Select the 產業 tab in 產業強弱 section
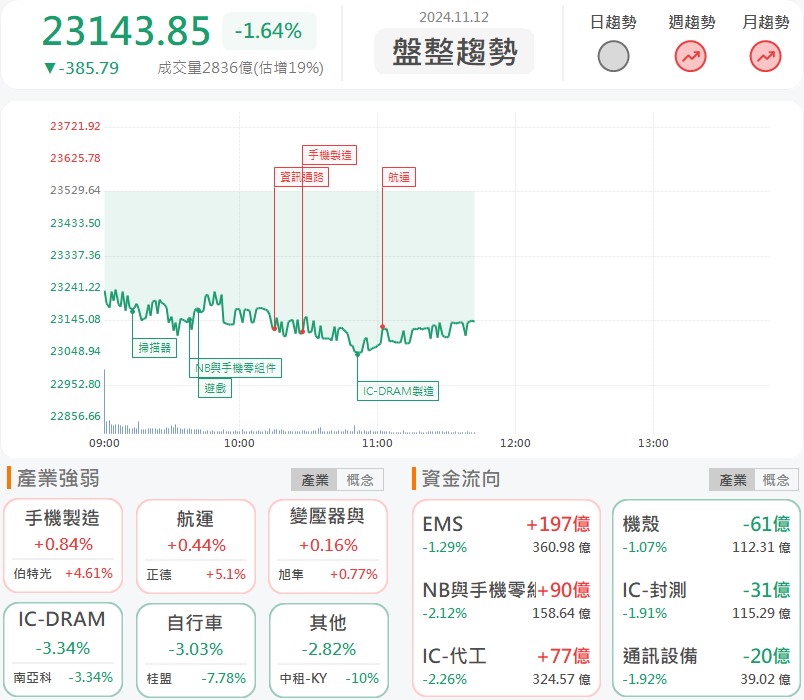The height and width of the screenshot is (700, 804). [314, 480]
